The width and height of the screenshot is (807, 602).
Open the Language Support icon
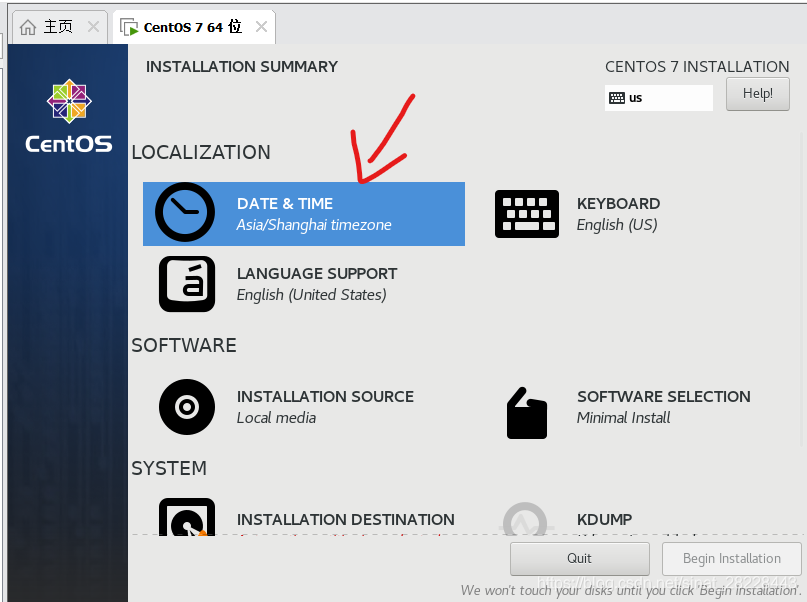point(187,284)
